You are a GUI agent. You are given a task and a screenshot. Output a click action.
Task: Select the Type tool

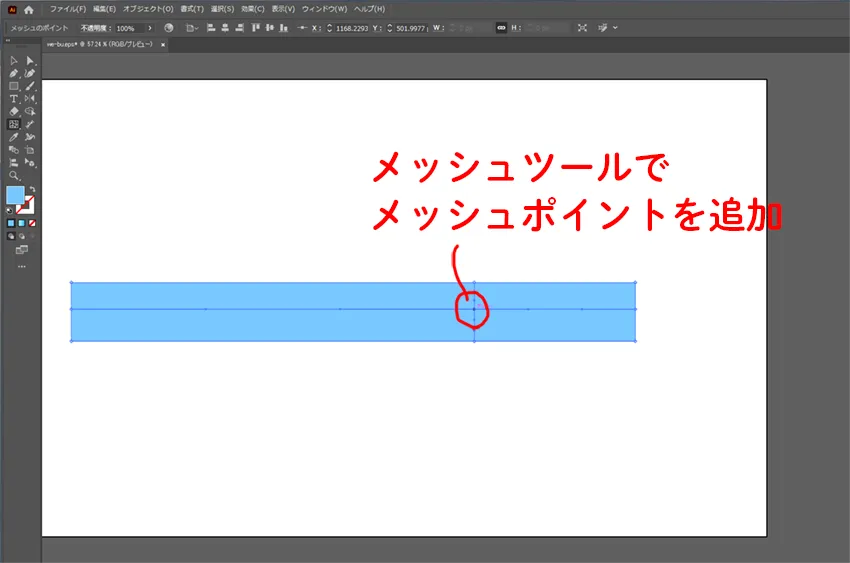point(14,99)
